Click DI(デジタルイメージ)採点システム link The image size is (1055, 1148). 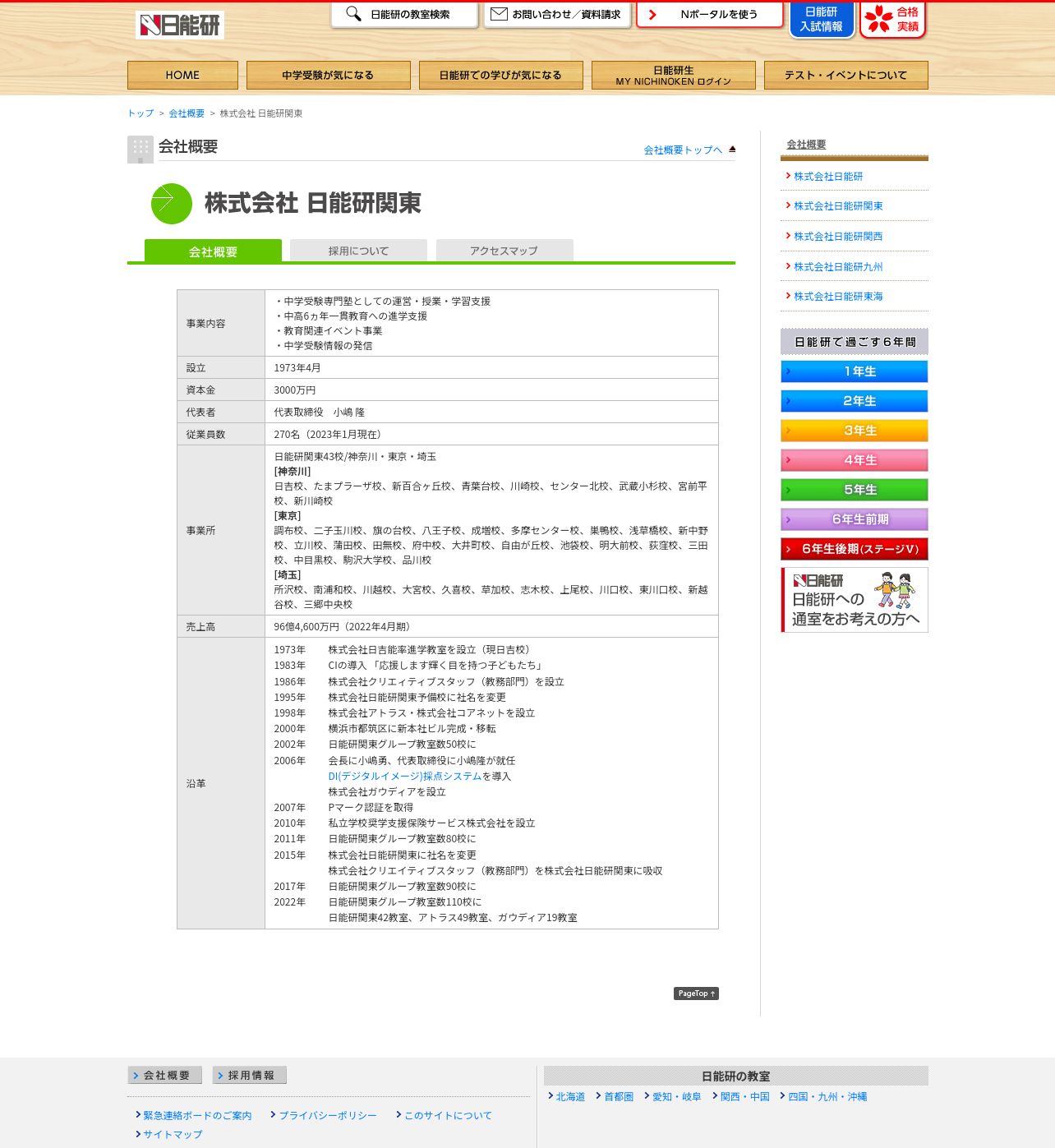point(404,776)
